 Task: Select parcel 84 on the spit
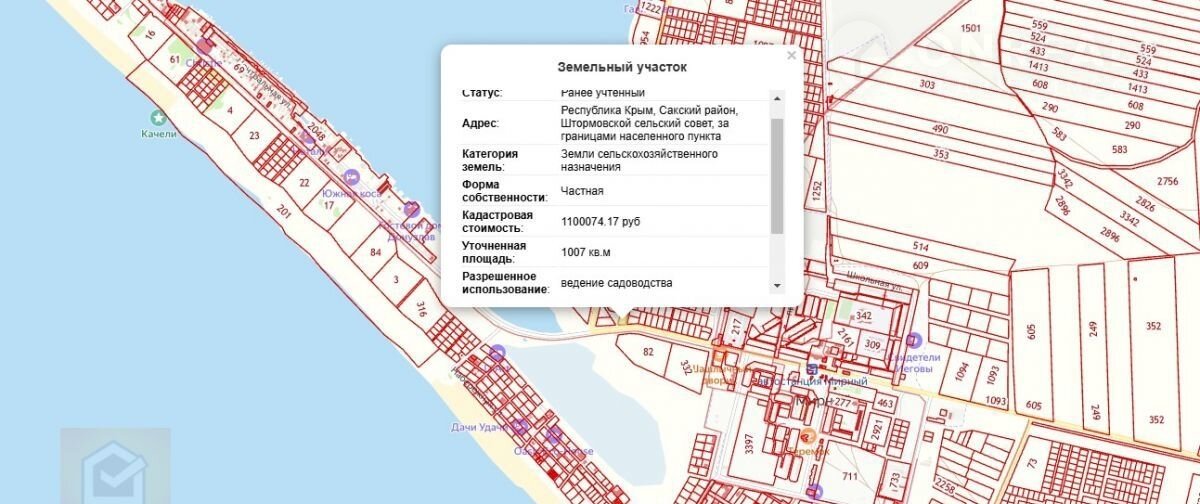pos(375,253)
